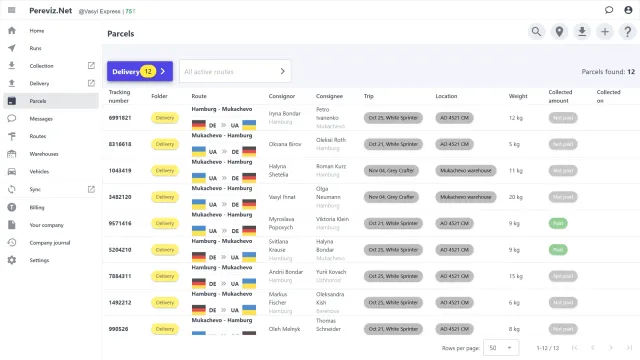Open the Rows per page dropdown
This screenshot has width=640, height=360.
point(501,348)
